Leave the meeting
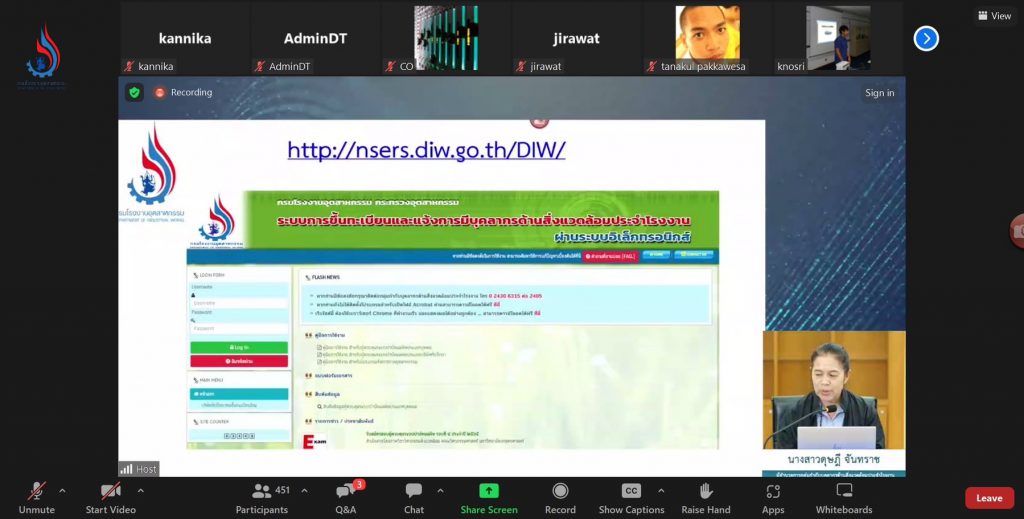The width and height of the screenshot is (1024, 519). pyautogui.click(x=988, y=498)
